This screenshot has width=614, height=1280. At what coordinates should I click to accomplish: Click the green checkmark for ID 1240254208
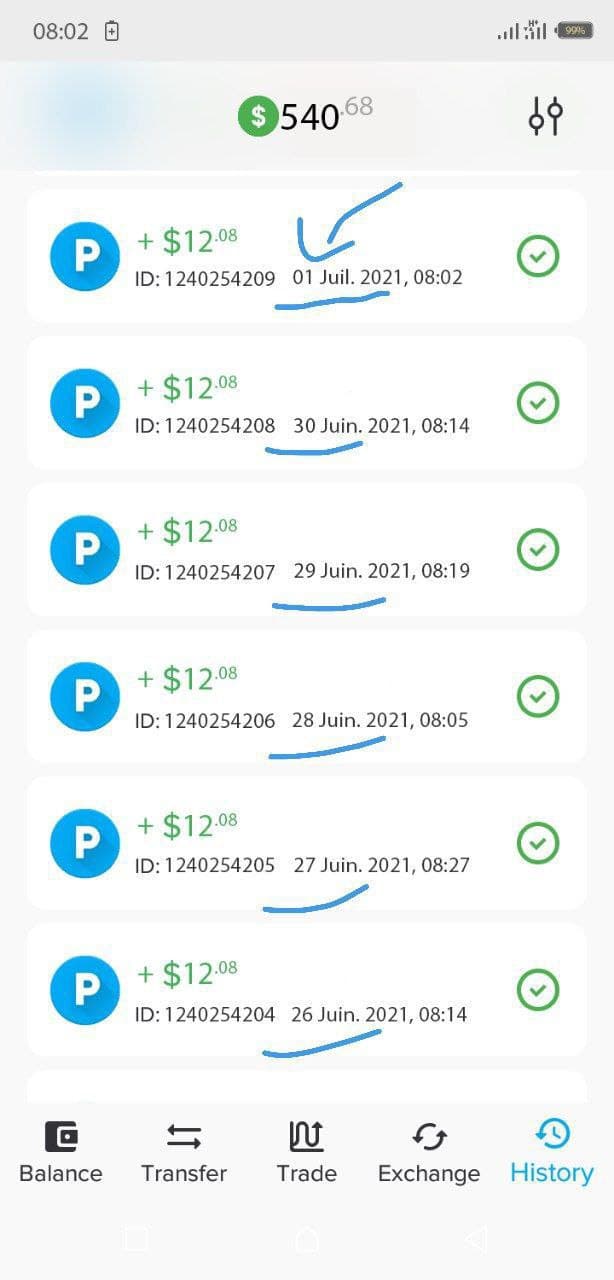coord(538,403)
